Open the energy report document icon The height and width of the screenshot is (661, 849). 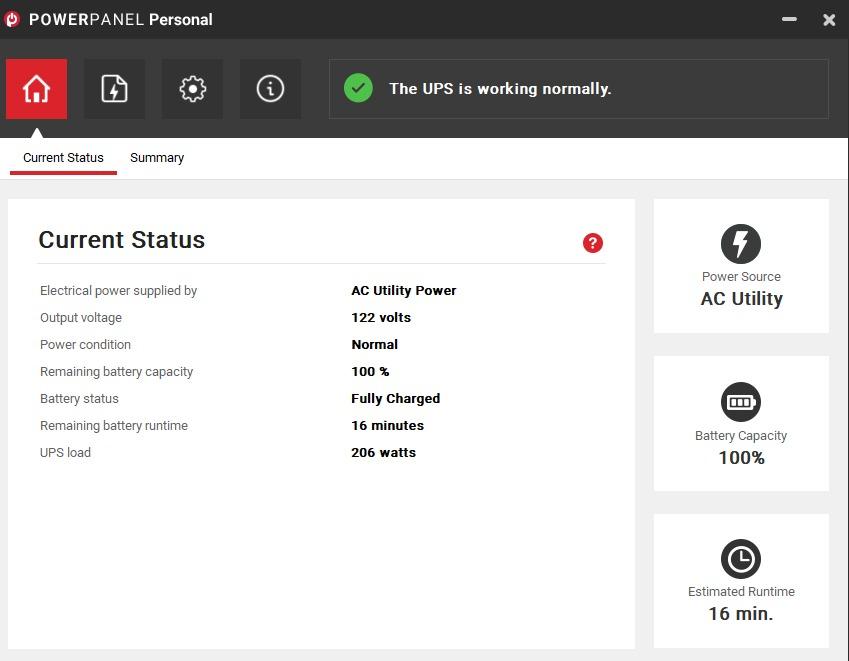click(114, 89)
